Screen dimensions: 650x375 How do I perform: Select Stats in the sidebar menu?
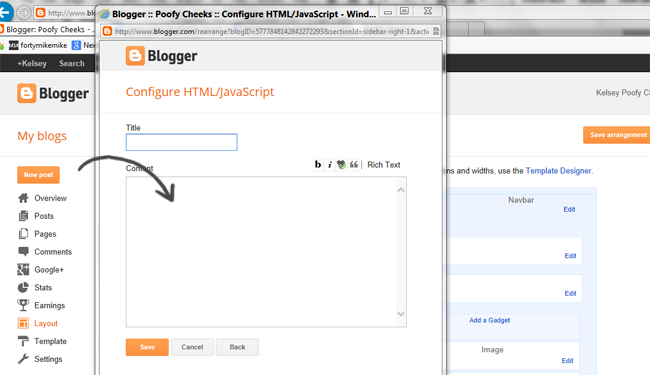coord(43,287)
